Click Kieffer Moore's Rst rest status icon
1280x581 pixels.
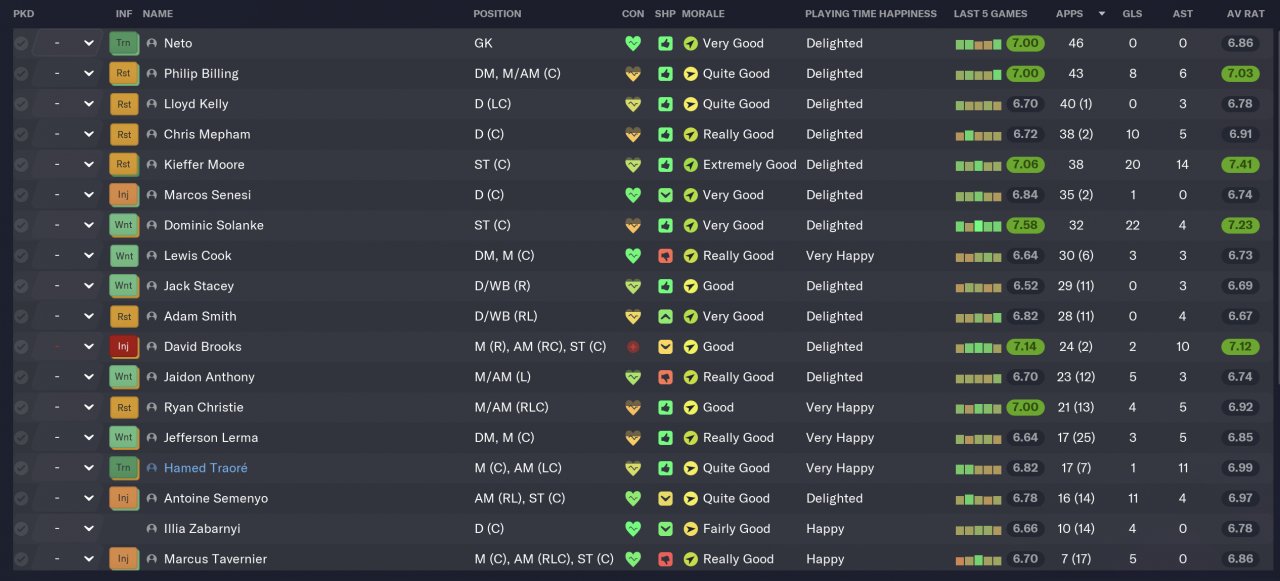[123, 165]
